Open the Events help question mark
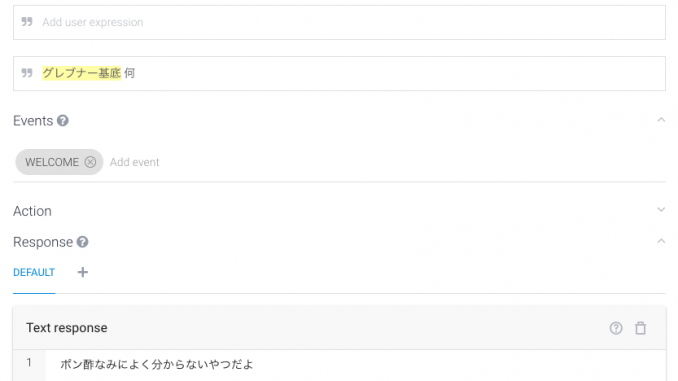This screenshot has height=381, width=678. pyautogui.click(x=63, y=121)
